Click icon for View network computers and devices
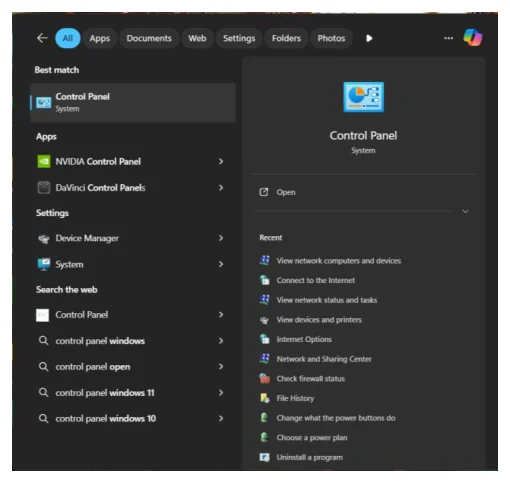This screenshot has width=510, height=483. pyautogui.click(x=265, y=260)
